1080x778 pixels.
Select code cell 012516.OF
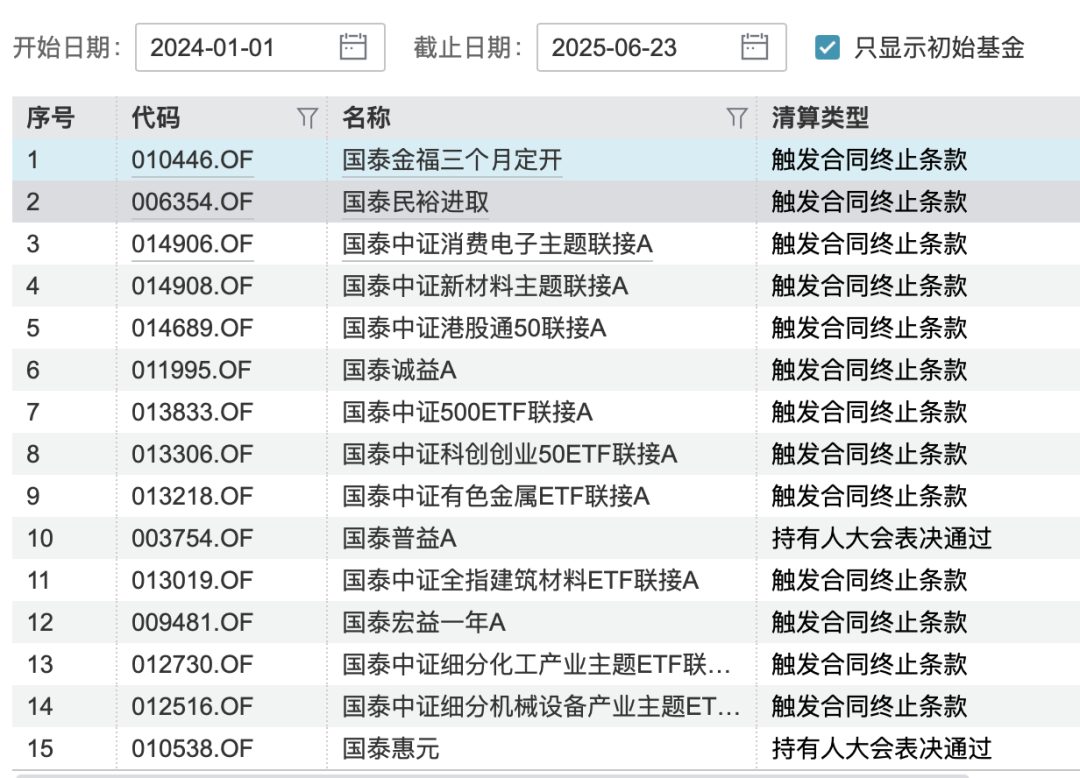point(192,706)
